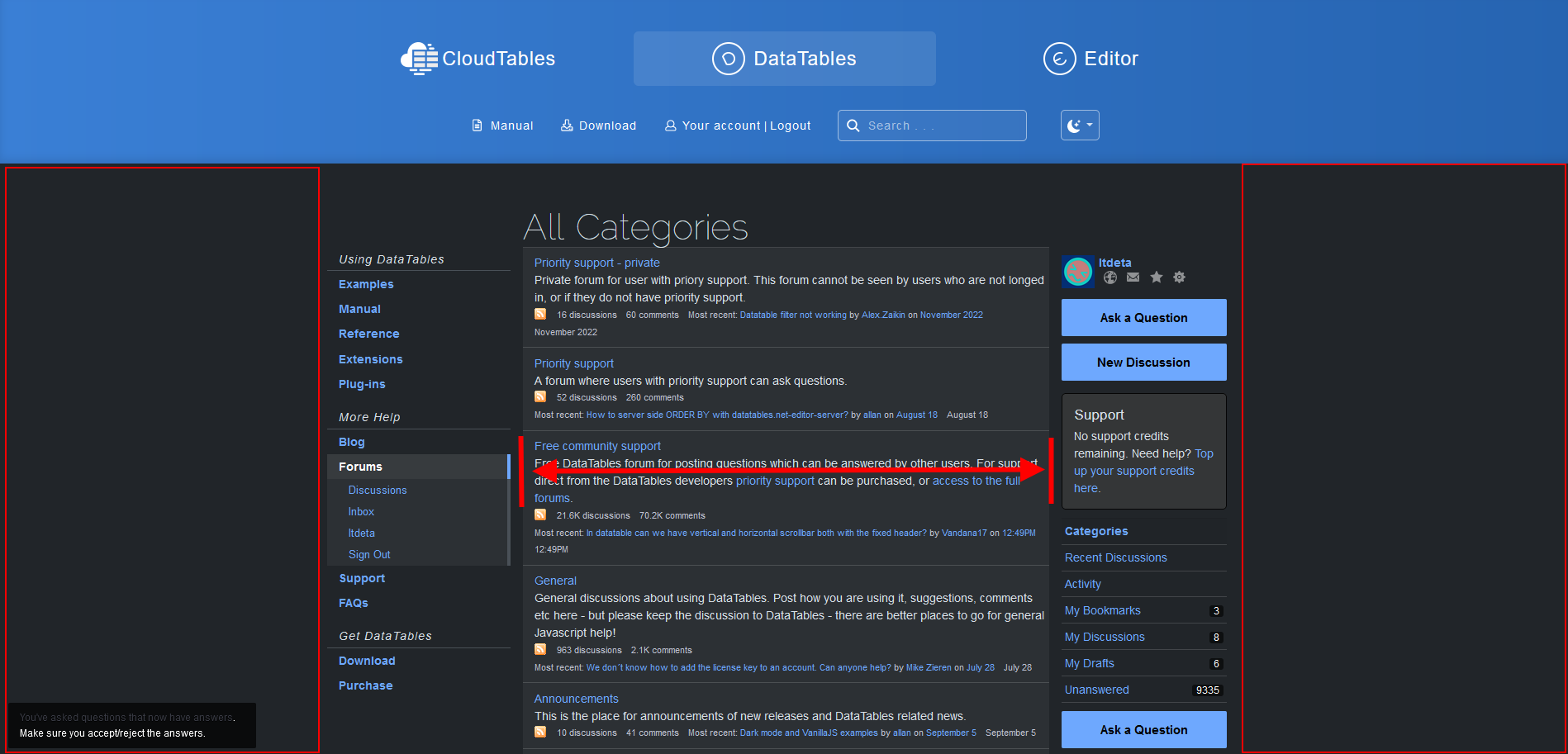Open ltdeta's profile settings gear icon
Viewport: 1568px width, 754px height.
(1179, 277)
